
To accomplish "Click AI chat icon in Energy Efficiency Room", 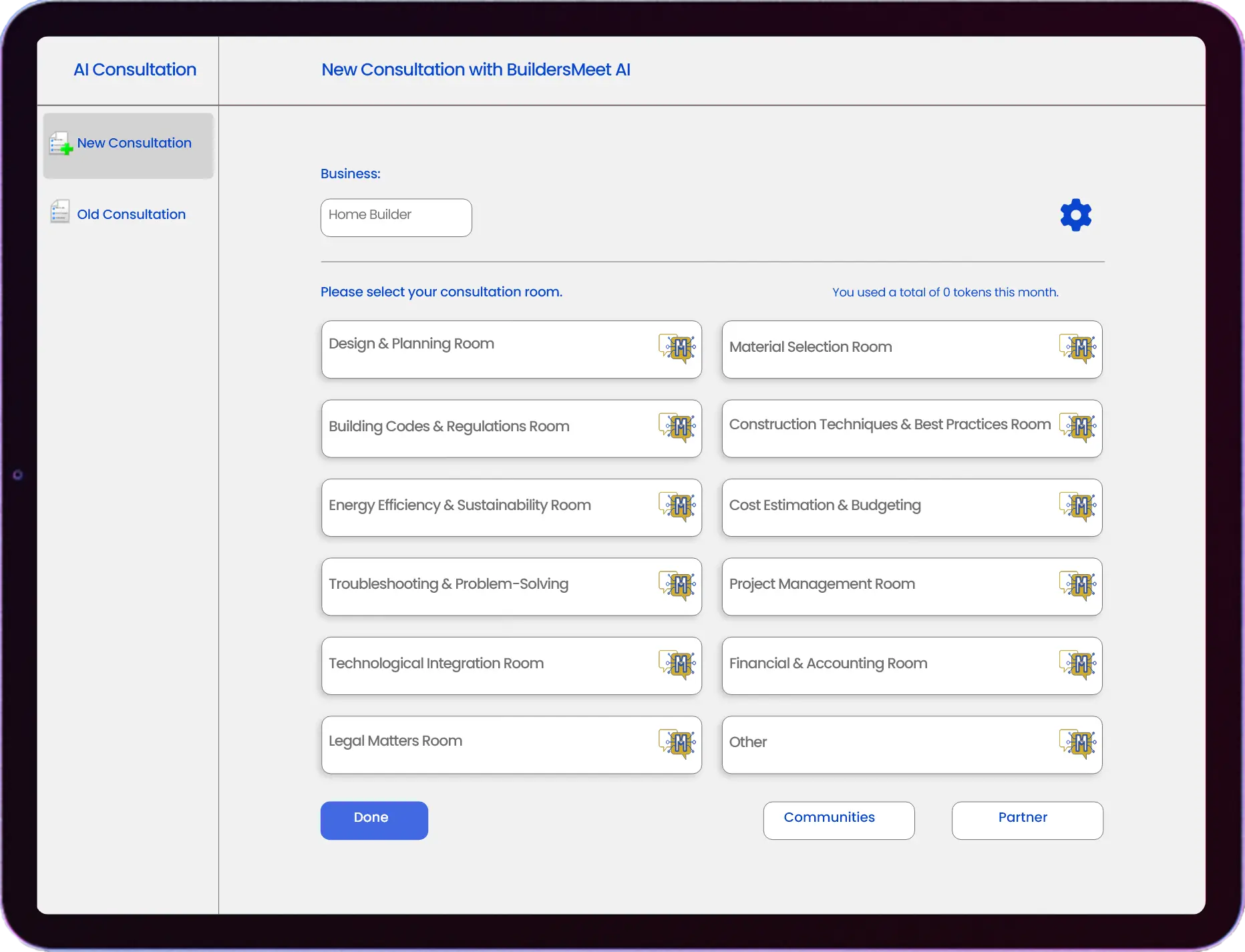I will 677,505.
